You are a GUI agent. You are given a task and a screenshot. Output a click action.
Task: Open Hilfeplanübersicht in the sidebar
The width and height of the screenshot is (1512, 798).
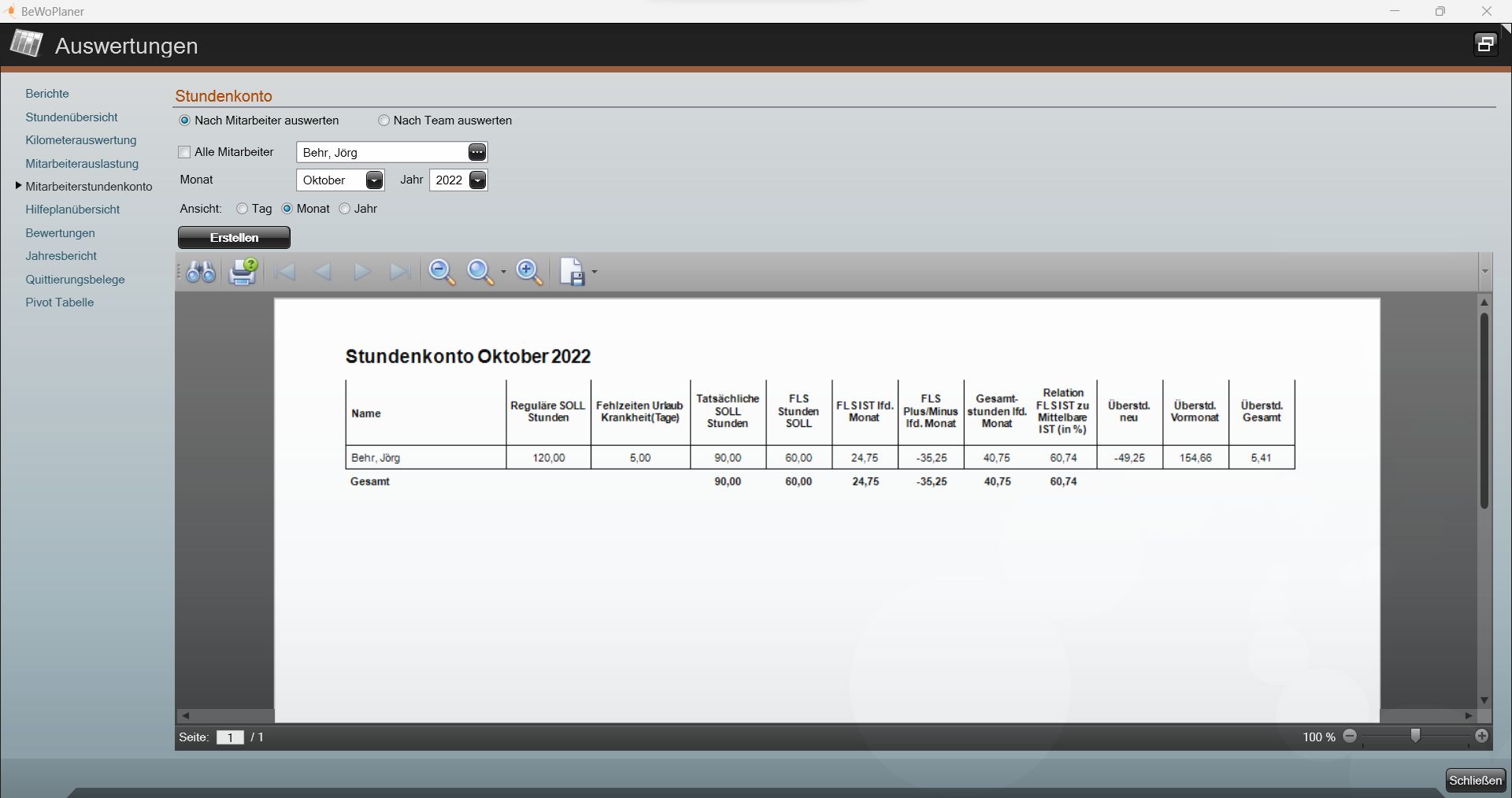(72, 210)
